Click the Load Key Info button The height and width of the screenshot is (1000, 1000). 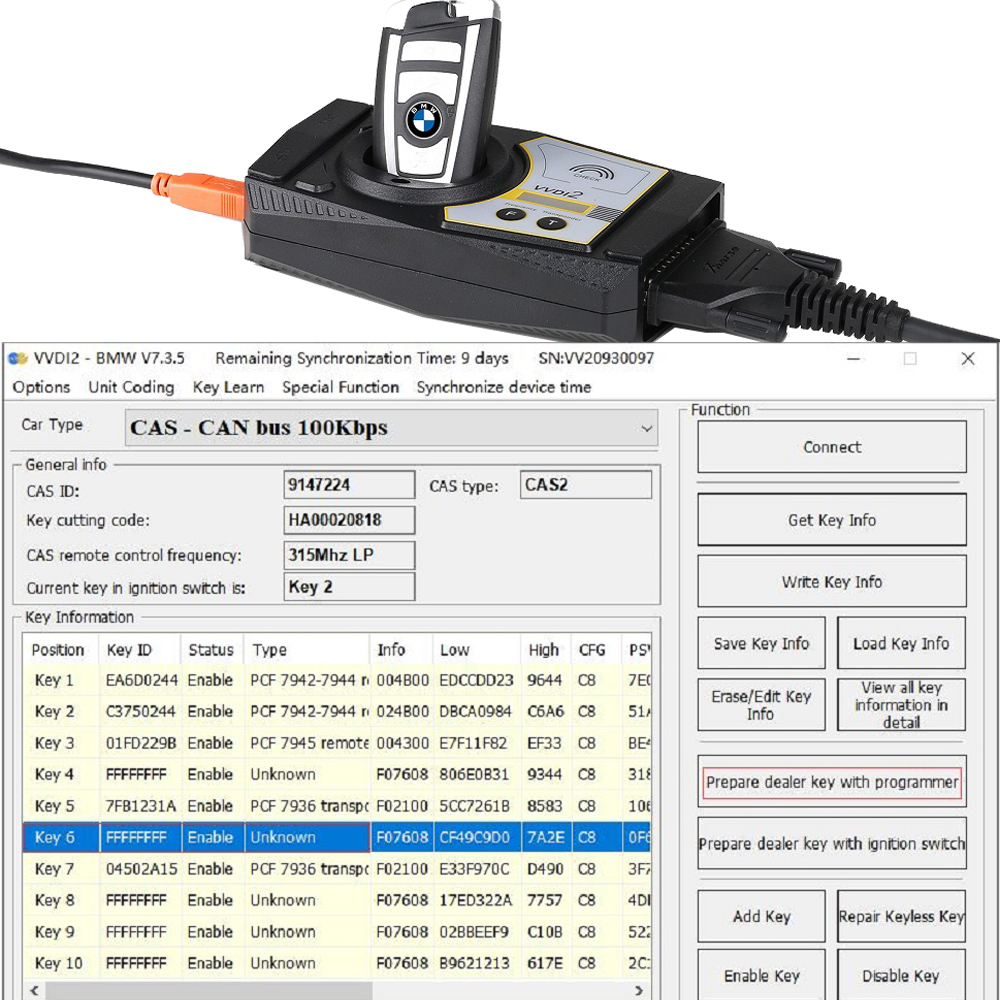901,643
